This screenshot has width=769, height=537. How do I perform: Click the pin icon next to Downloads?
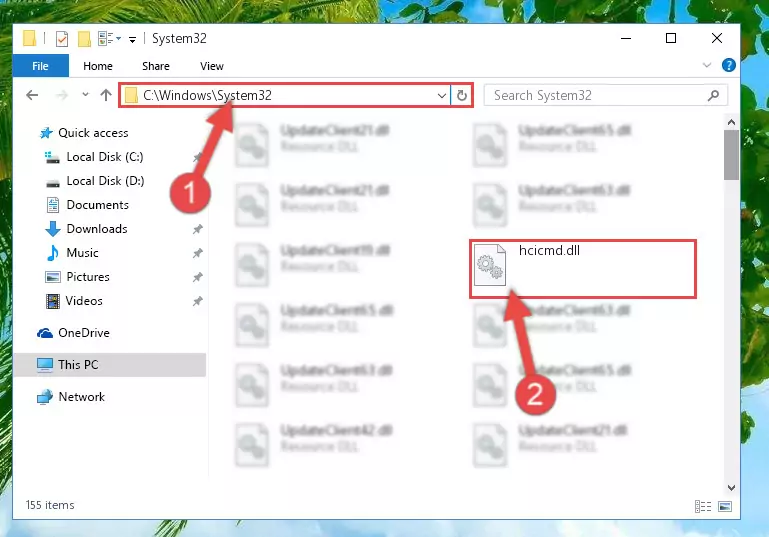coord(198,229)
